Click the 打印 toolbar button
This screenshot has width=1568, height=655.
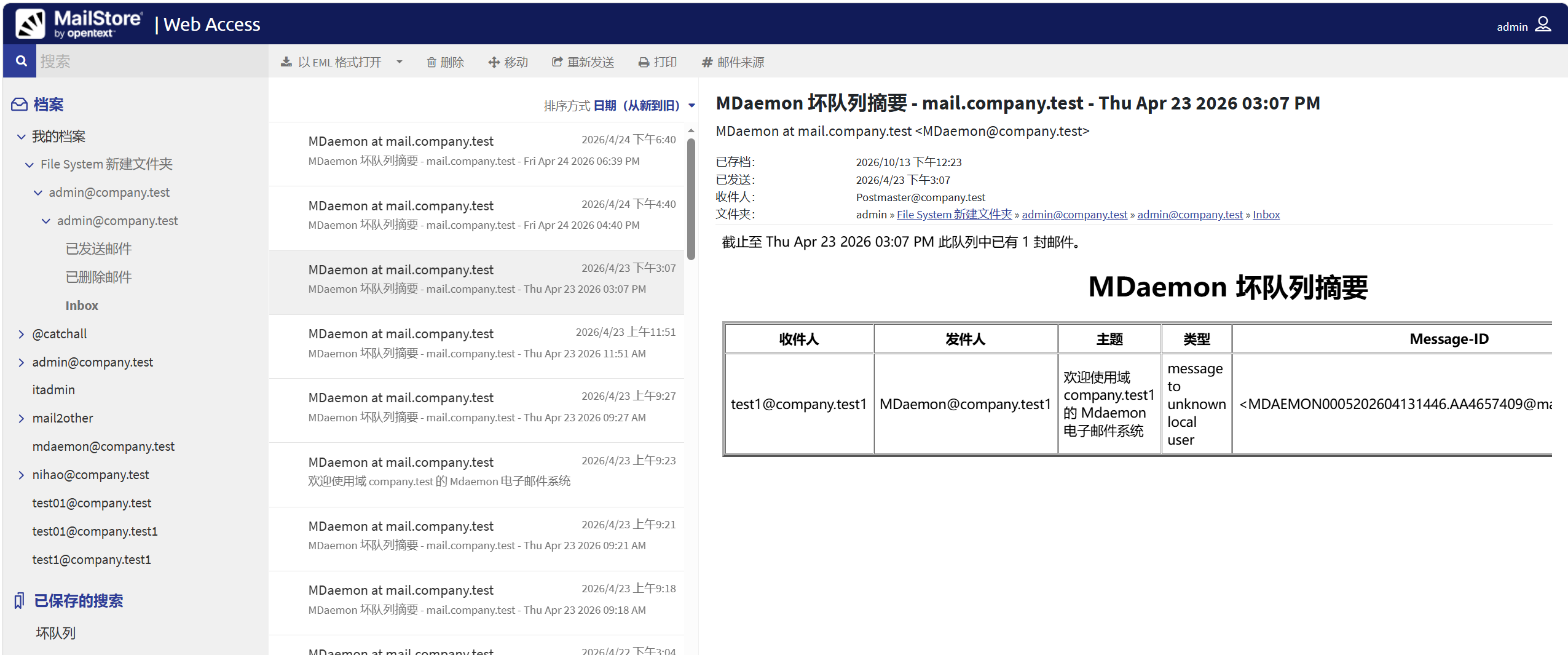point(658,62)
